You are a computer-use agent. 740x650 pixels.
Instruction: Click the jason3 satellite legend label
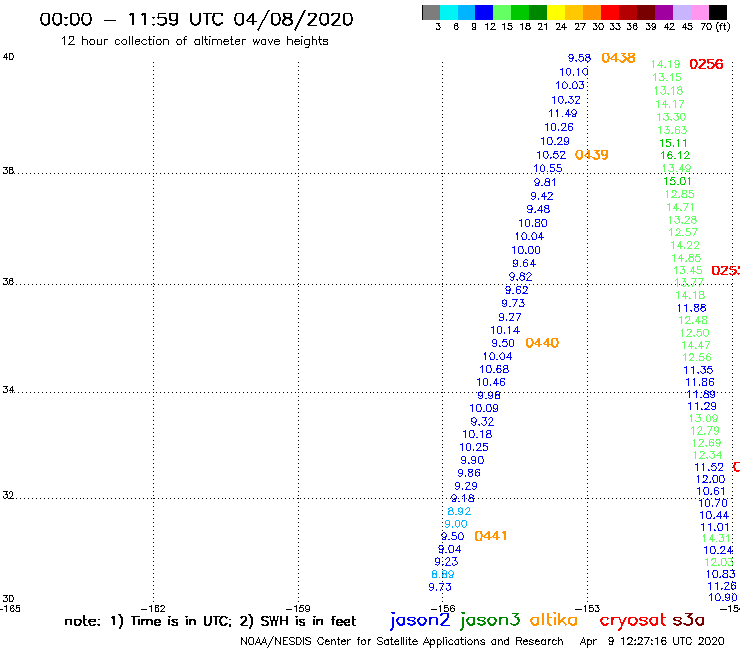point(490,620)
